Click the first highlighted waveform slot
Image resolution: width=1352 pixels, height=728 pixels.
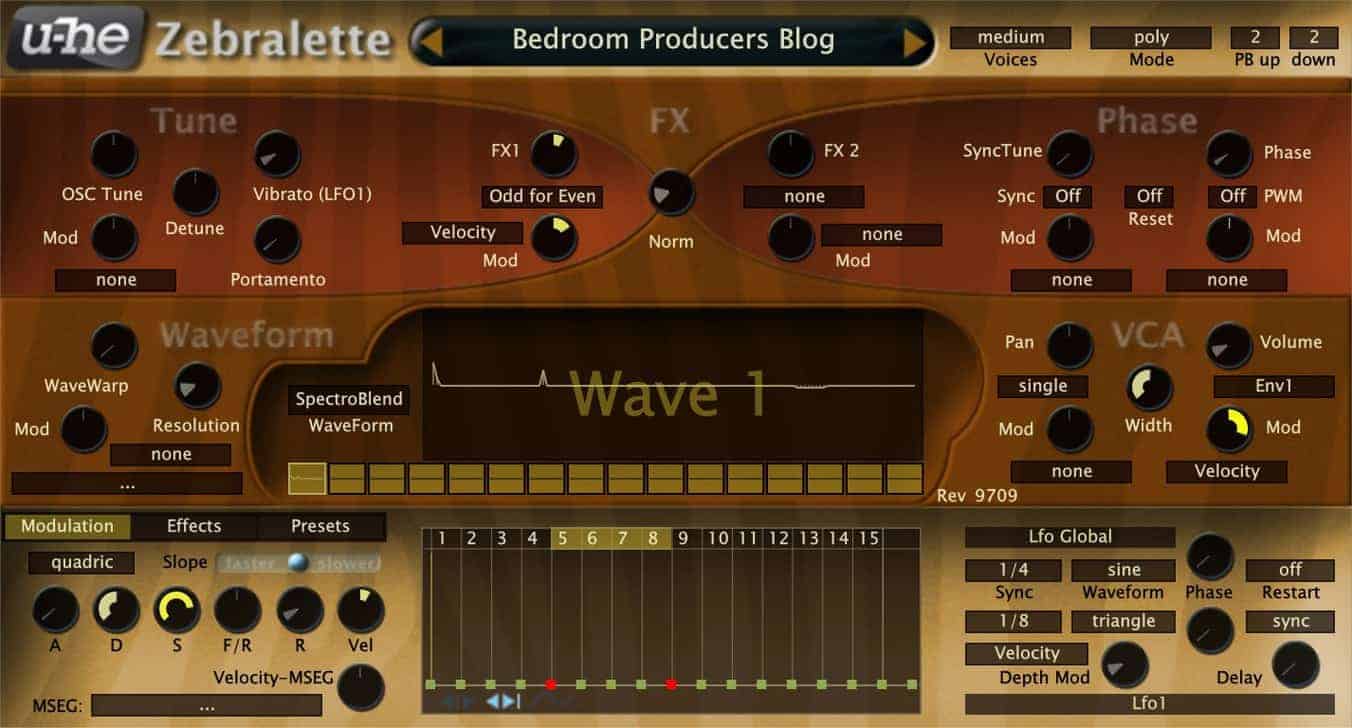(307, 478)
